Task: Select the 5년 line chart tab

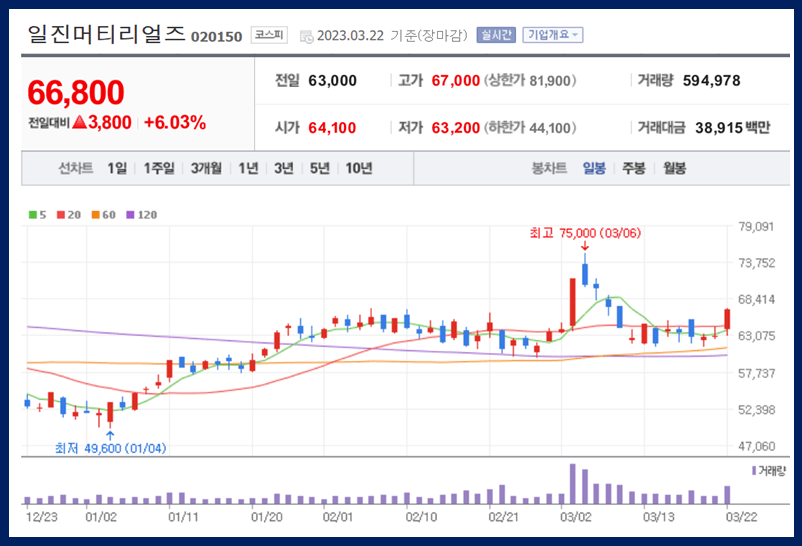Action: [320, 168]
